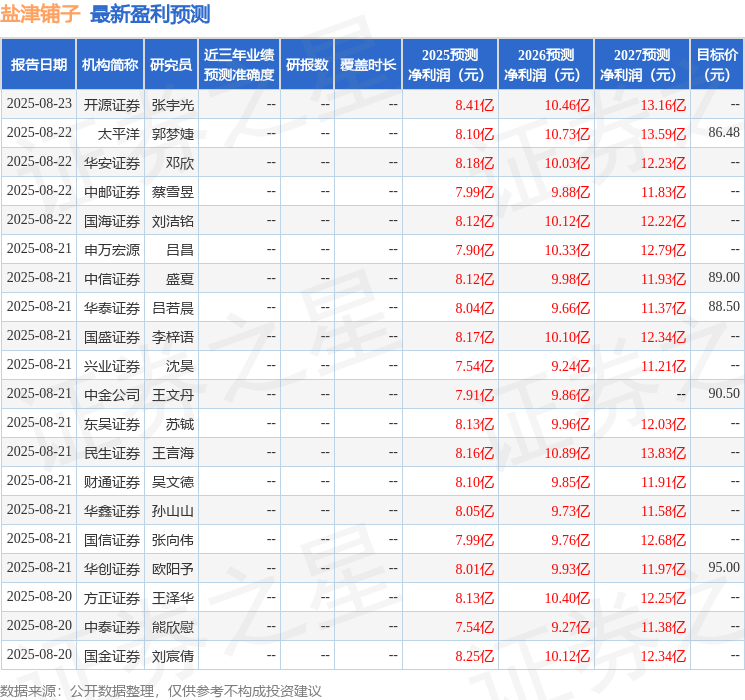Open 开源证券 institution entry
The height and width of the screenshot is (700, 745).
112,104
